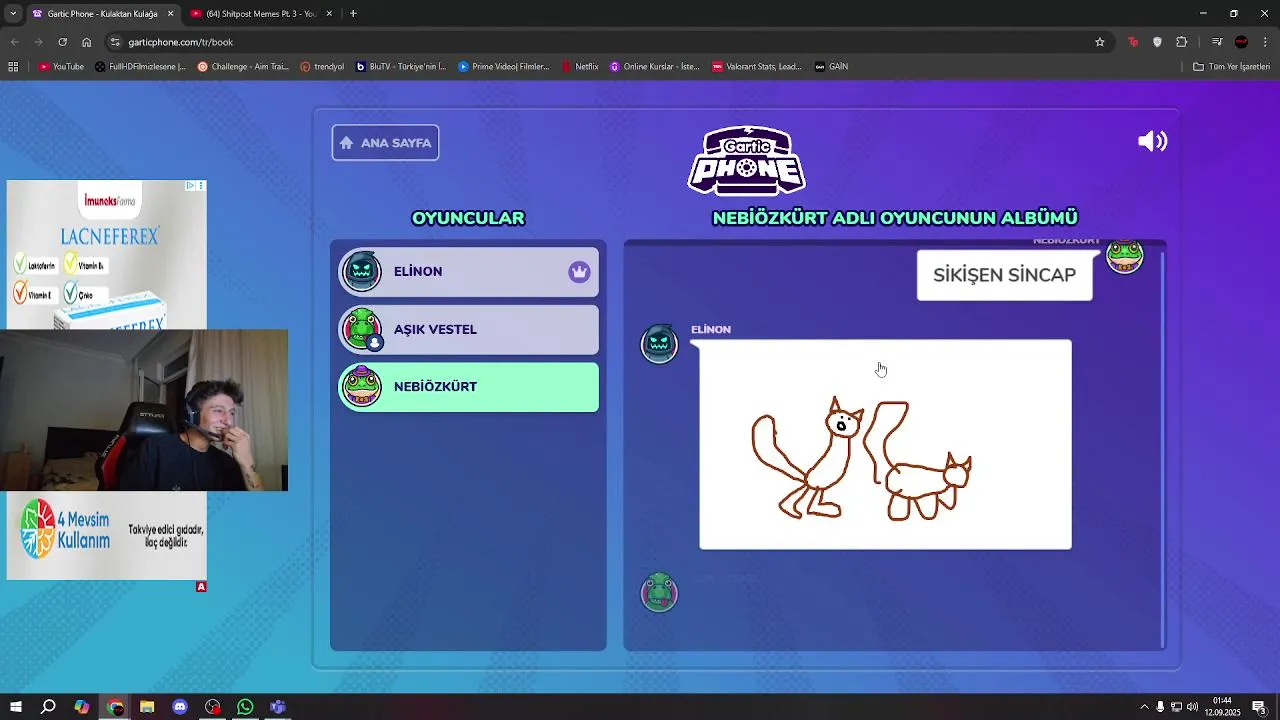This screenshot has height=720, width=1280.
Task: Open the GAİN bookmark
Action: coord(831,67)
